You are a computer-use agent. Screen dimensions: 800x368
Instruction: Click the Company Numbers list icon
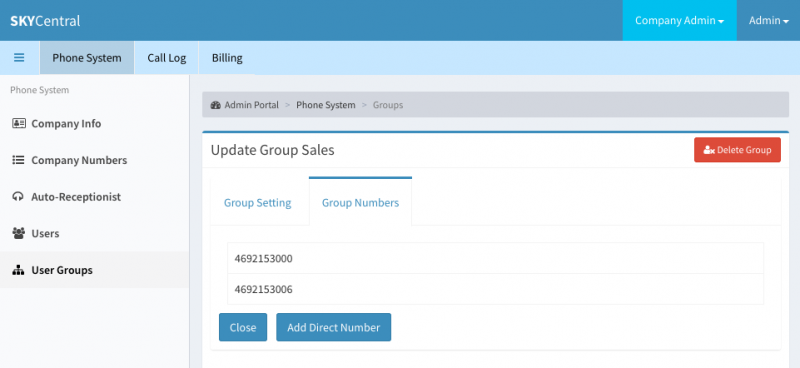(18, 160)
